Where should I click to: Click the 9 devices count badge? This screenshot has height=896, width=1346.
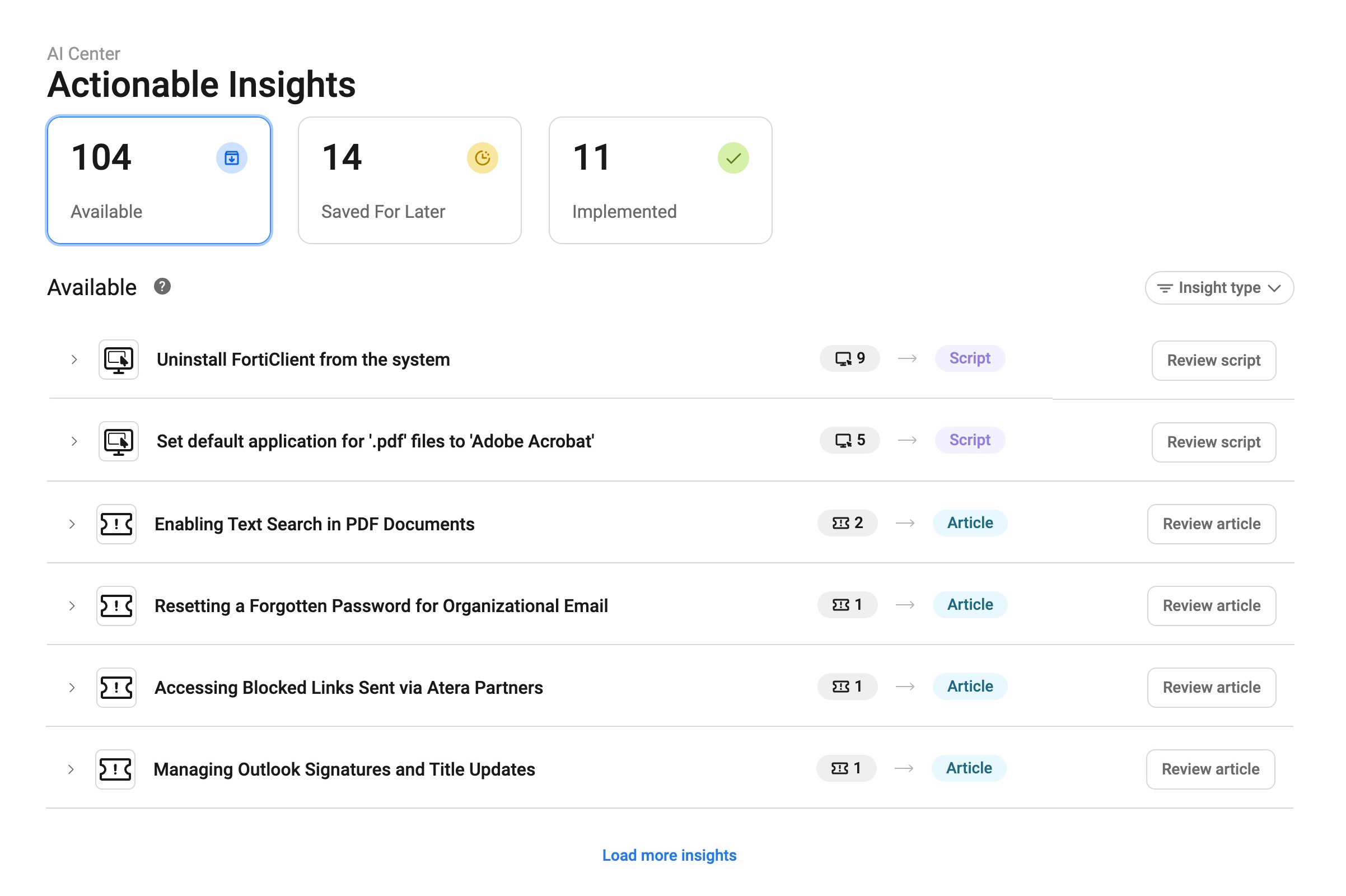(849, 358)
